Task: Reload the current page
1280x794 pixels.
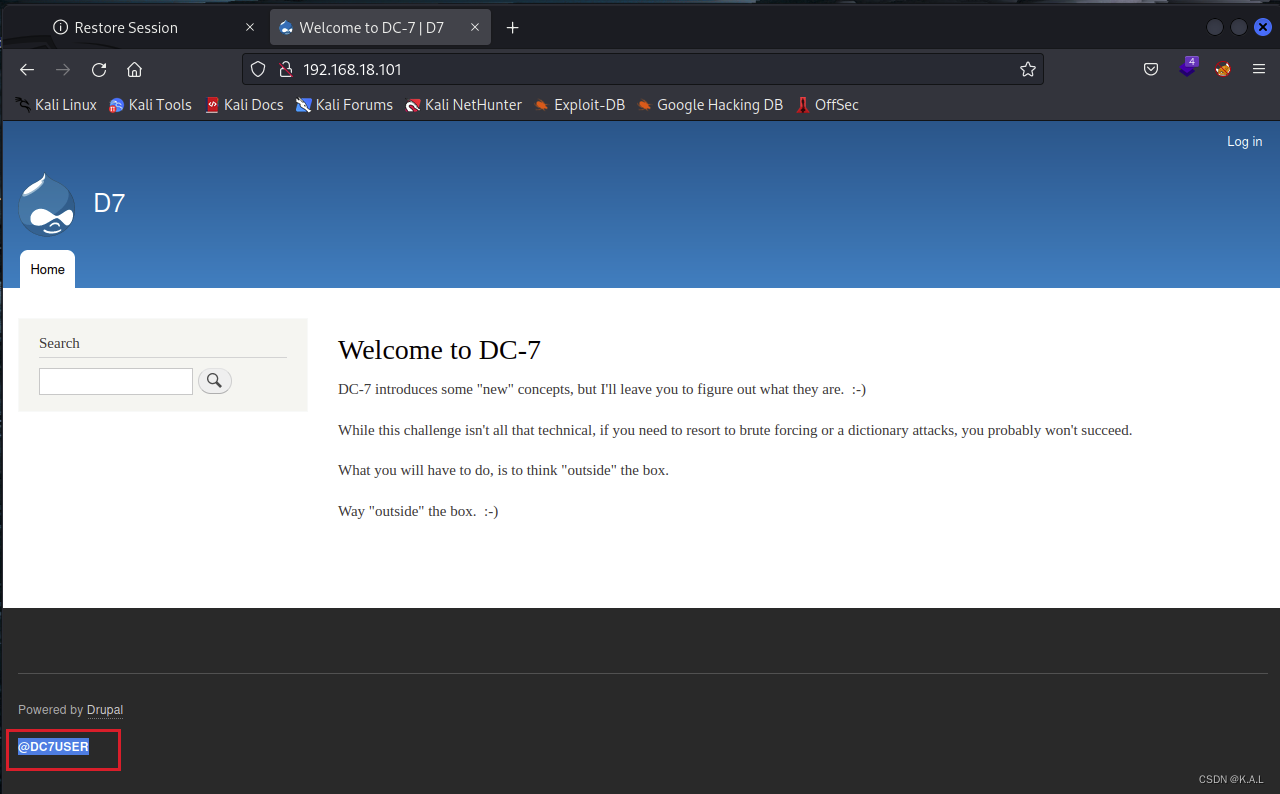Action: [x=99, y=69]
